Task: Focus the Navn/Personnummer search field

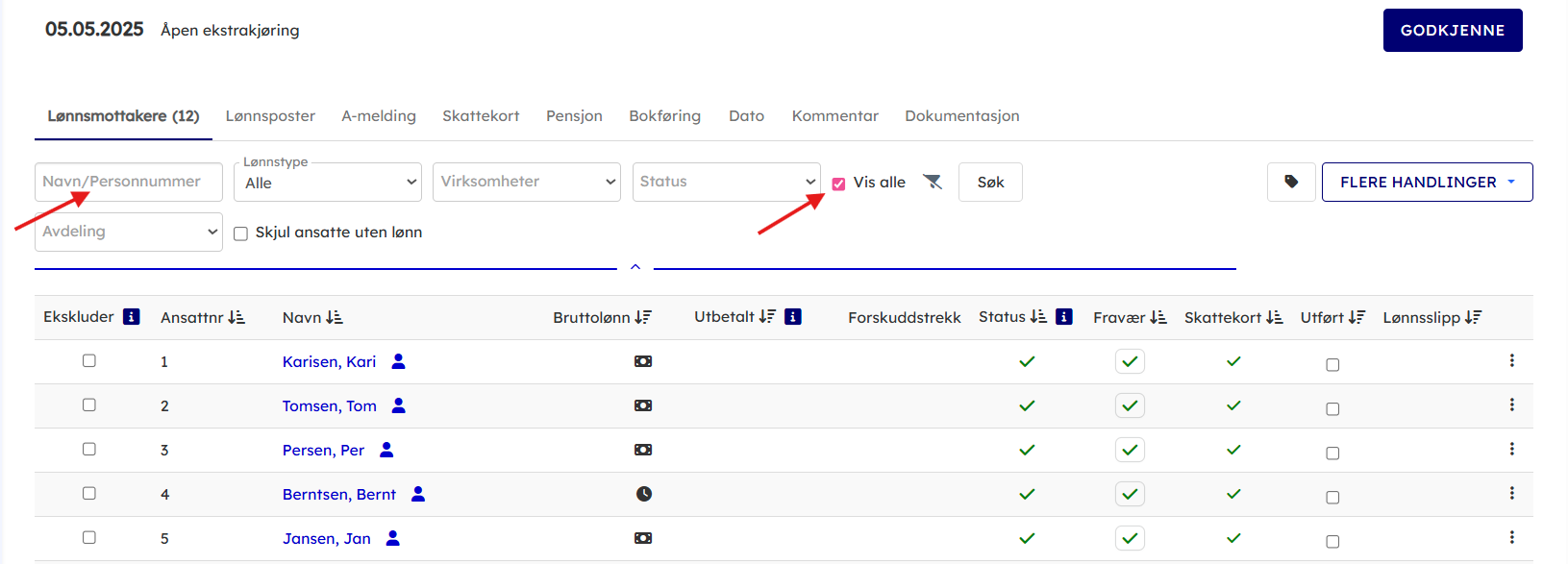Action: [129, 182]
